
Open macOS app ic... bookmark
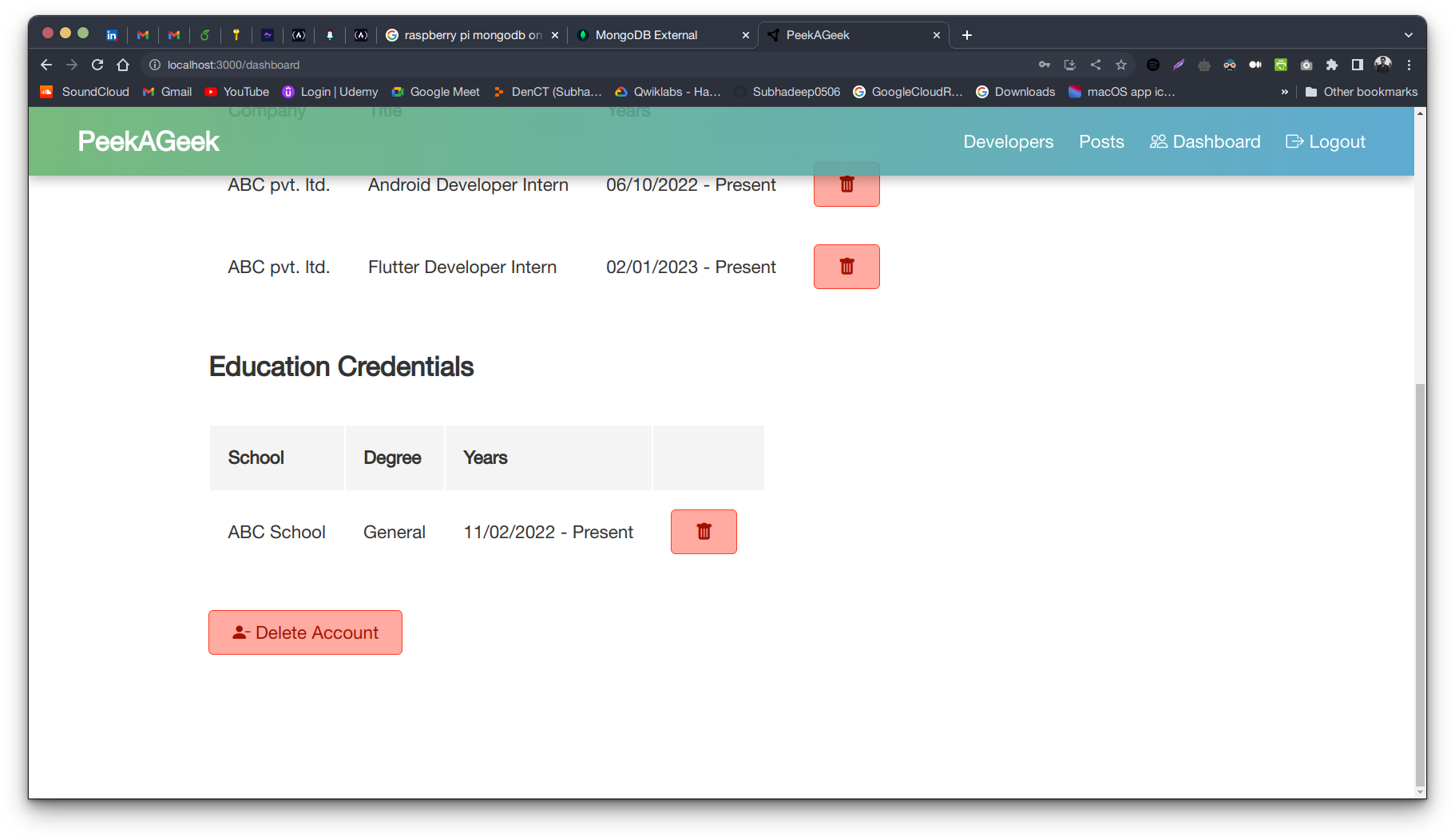[1122, 92]
